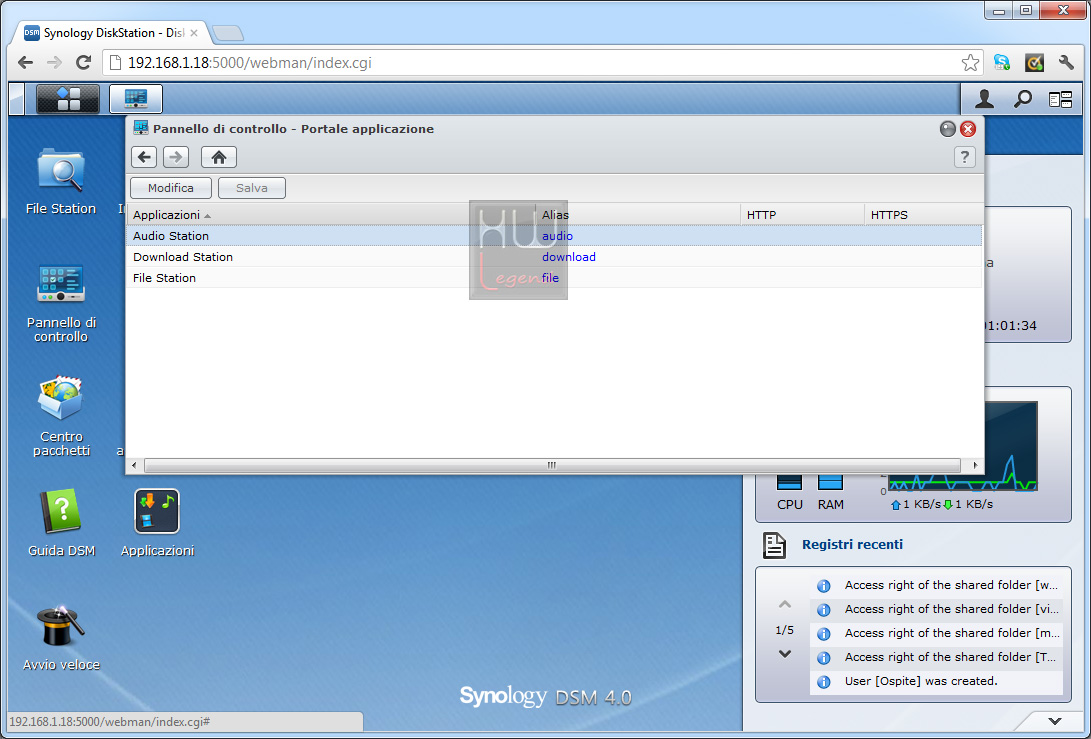Launch Centro pacchetti from desktop
This screenshot has height=739, width=1091.
coord(61,416)
